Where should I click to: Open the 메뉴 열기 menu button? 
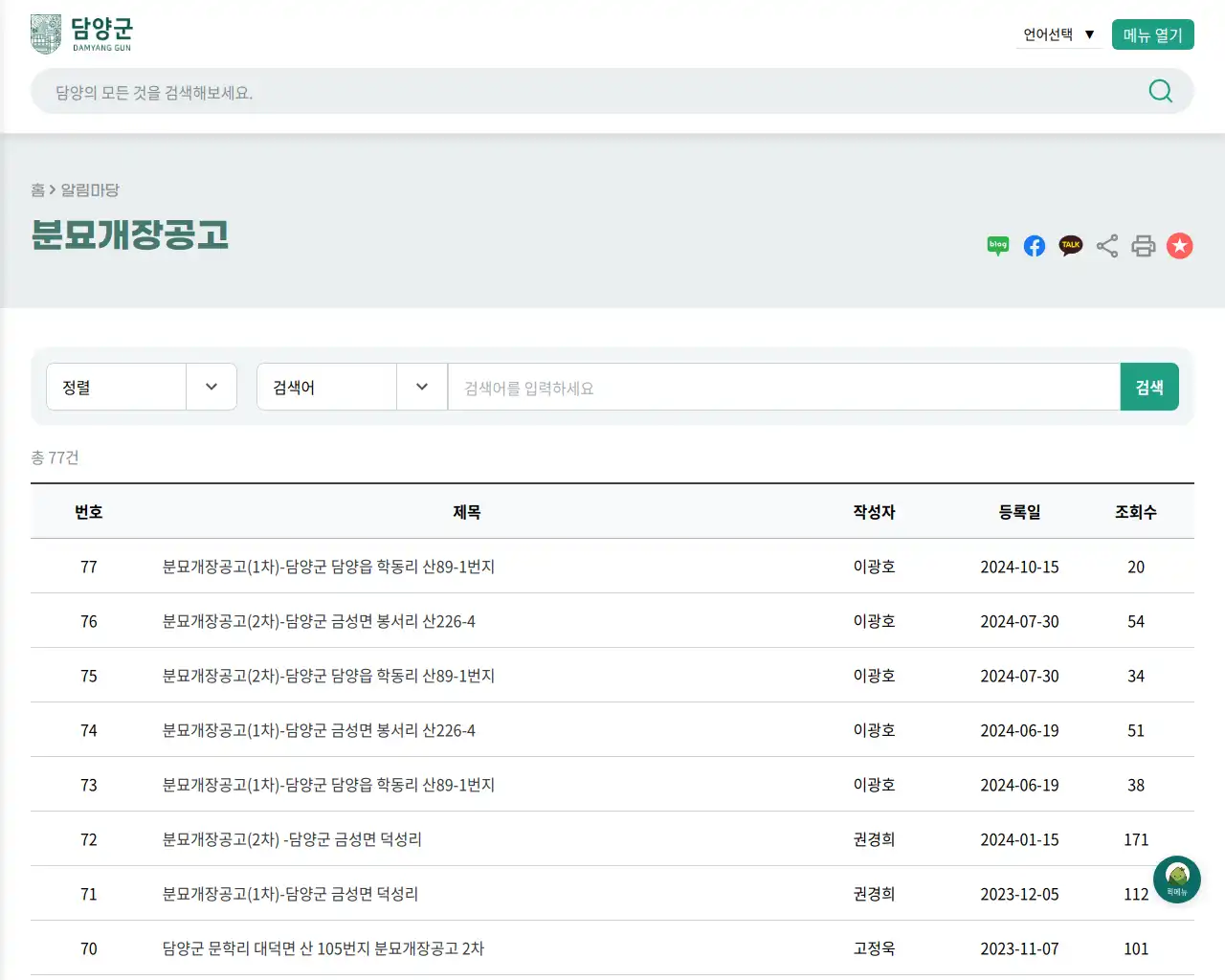(x=1152, y=33)
